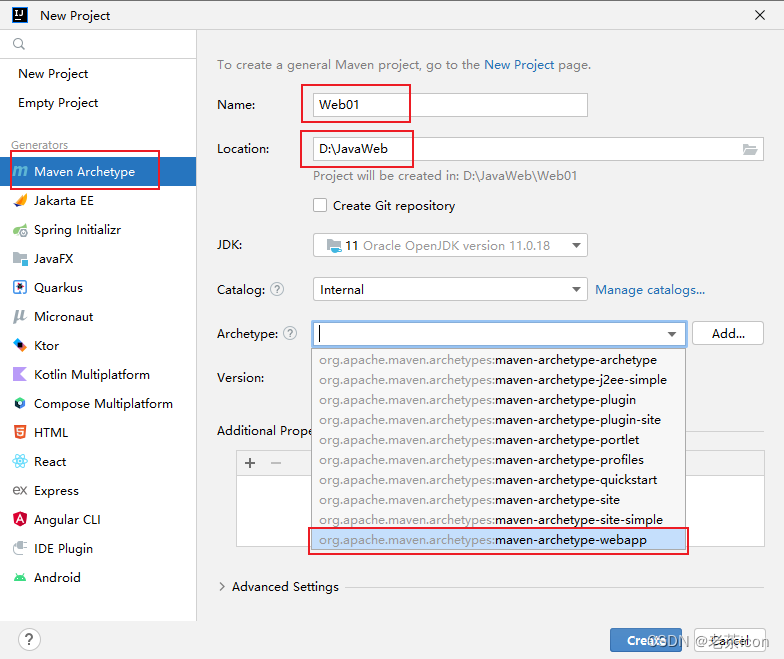Click the Catalog help question mark icon
This screenshot has width=784, height=659.
pyautogui.click(x=277, y=290)
